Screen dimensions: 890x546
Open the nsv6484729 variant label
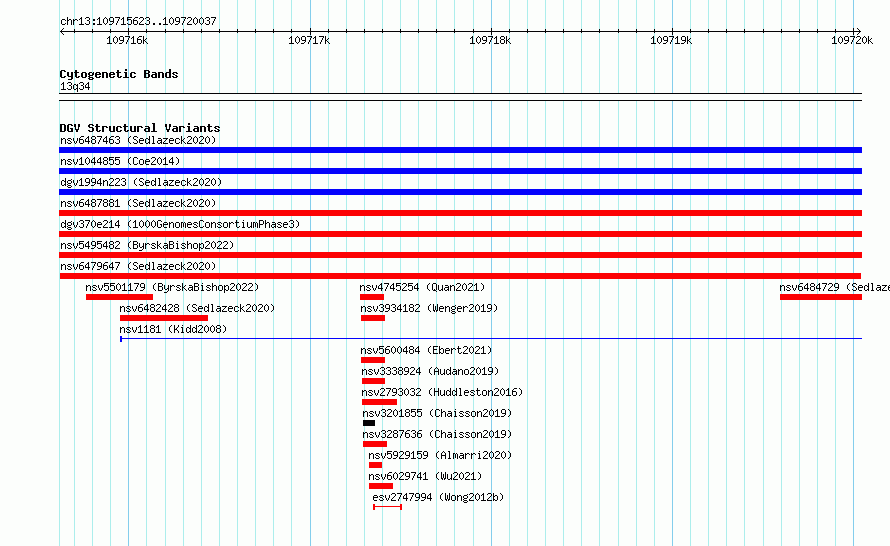834,287
